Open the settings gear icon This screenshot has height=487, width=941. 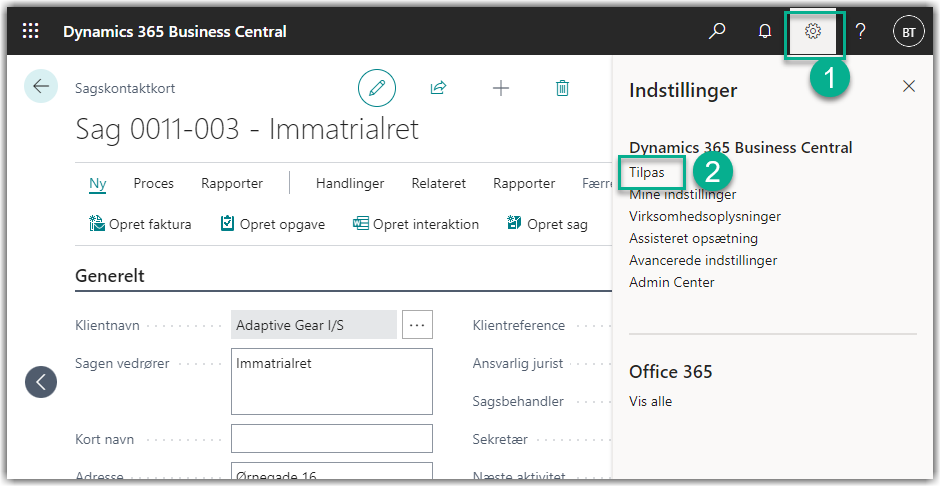(x=813, y=31)
